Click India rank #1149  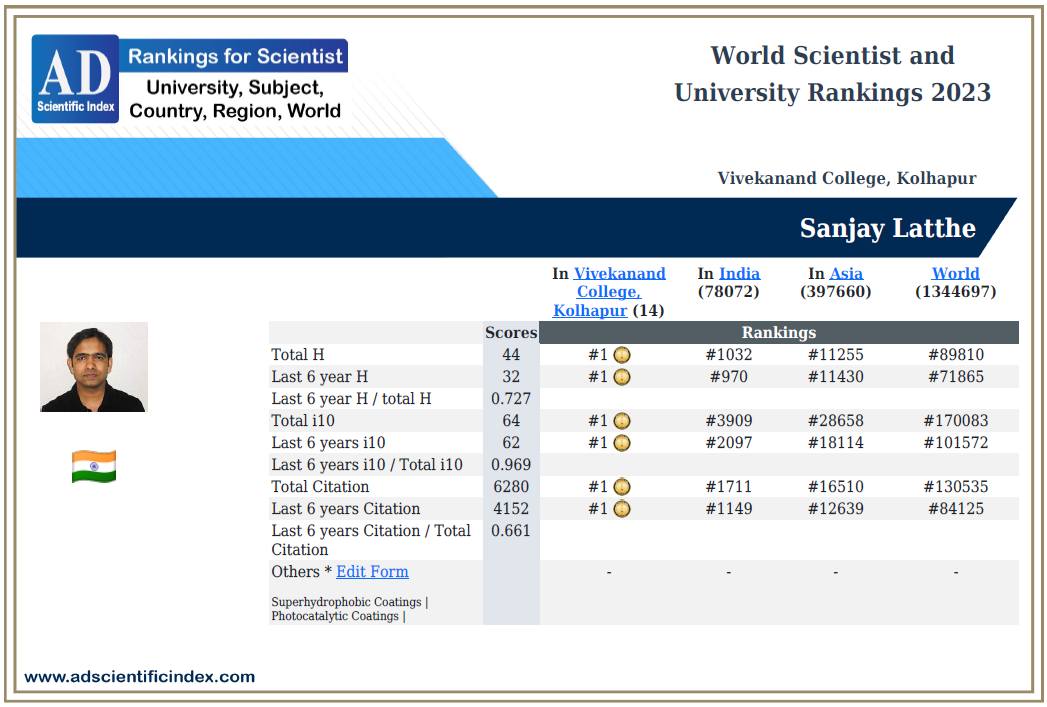[x=728, y=509]
